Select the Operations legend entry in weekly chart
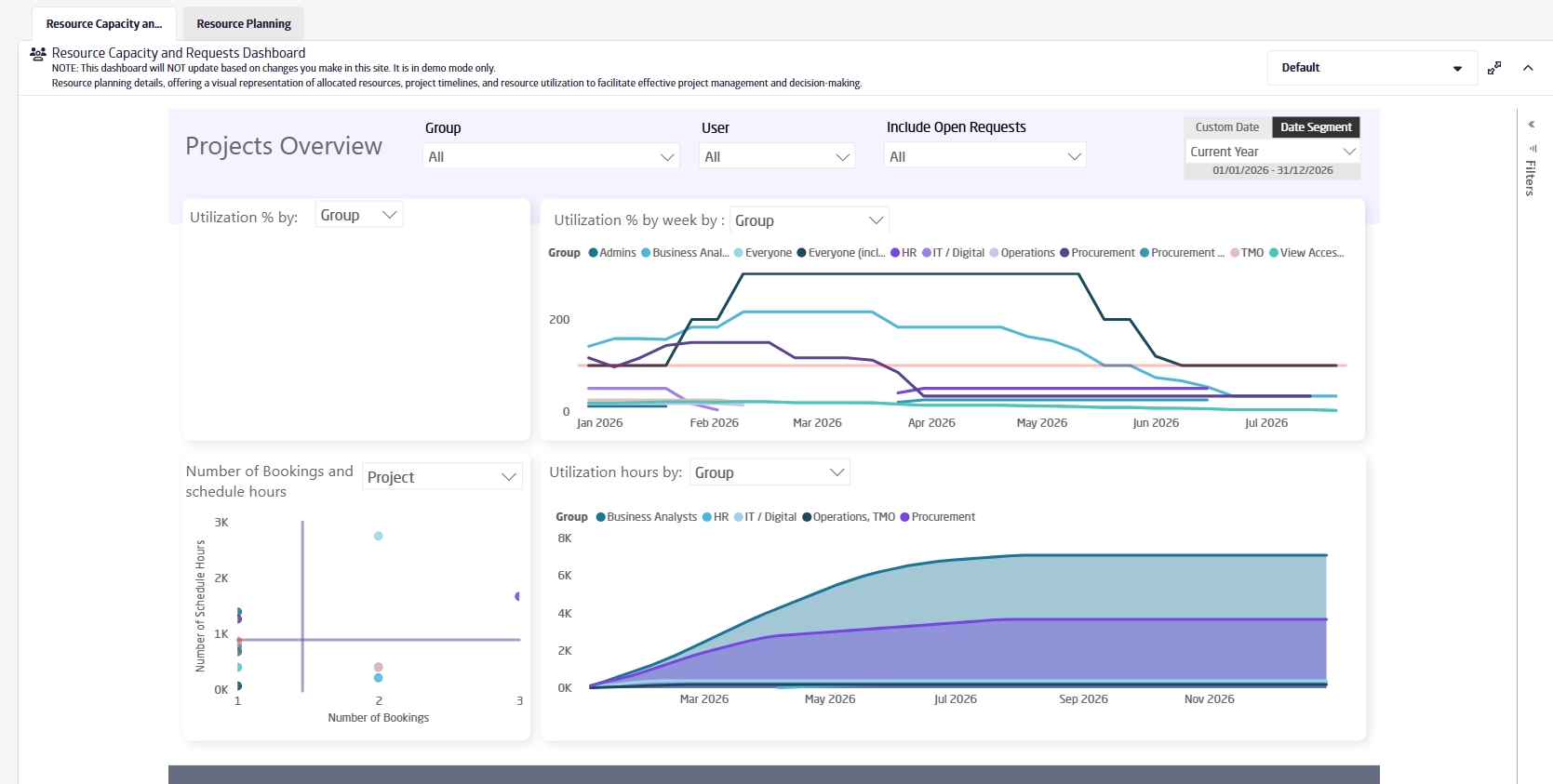 (1022, 253)
